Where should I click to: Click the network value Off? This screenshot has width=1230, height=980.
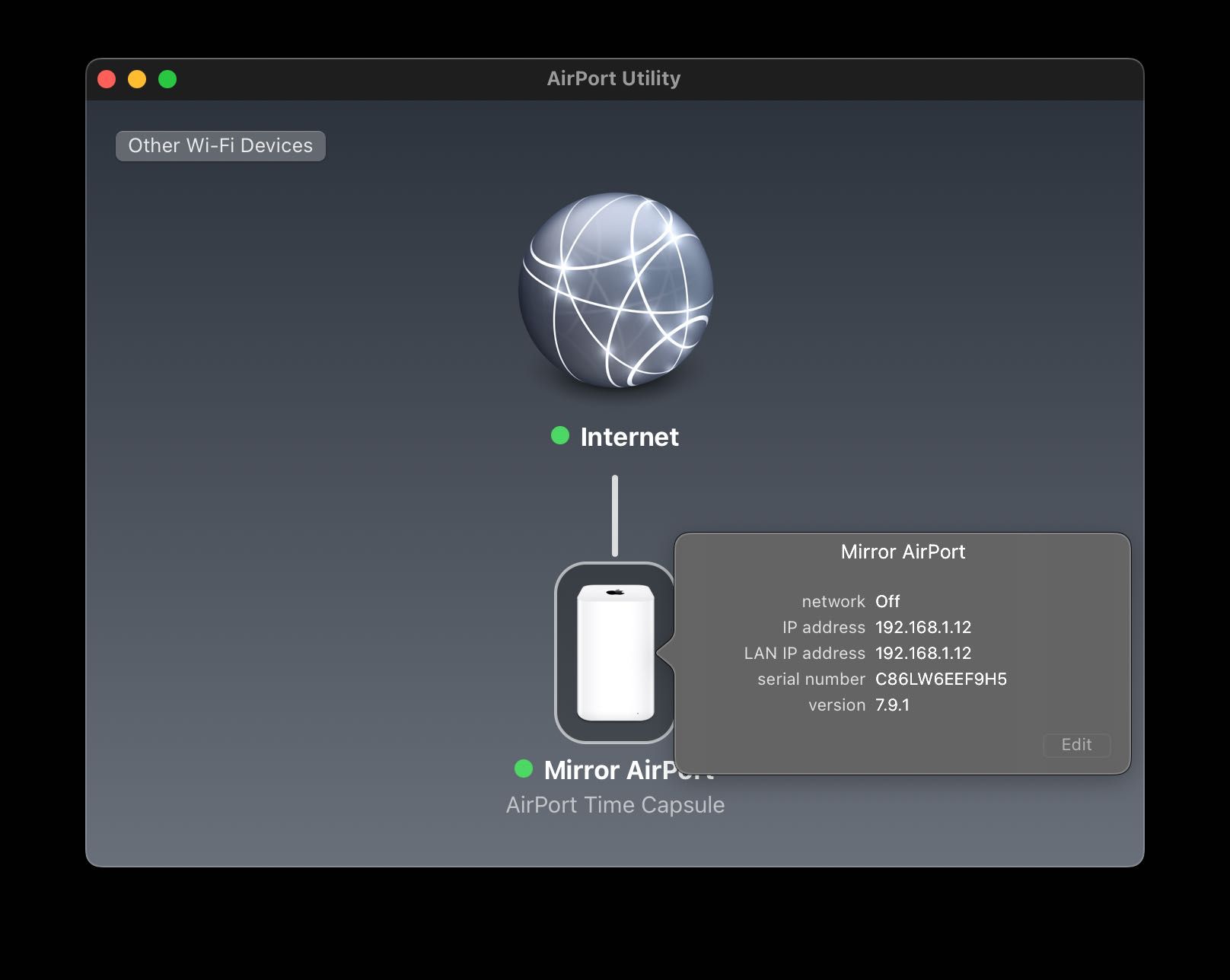(887, 601)
